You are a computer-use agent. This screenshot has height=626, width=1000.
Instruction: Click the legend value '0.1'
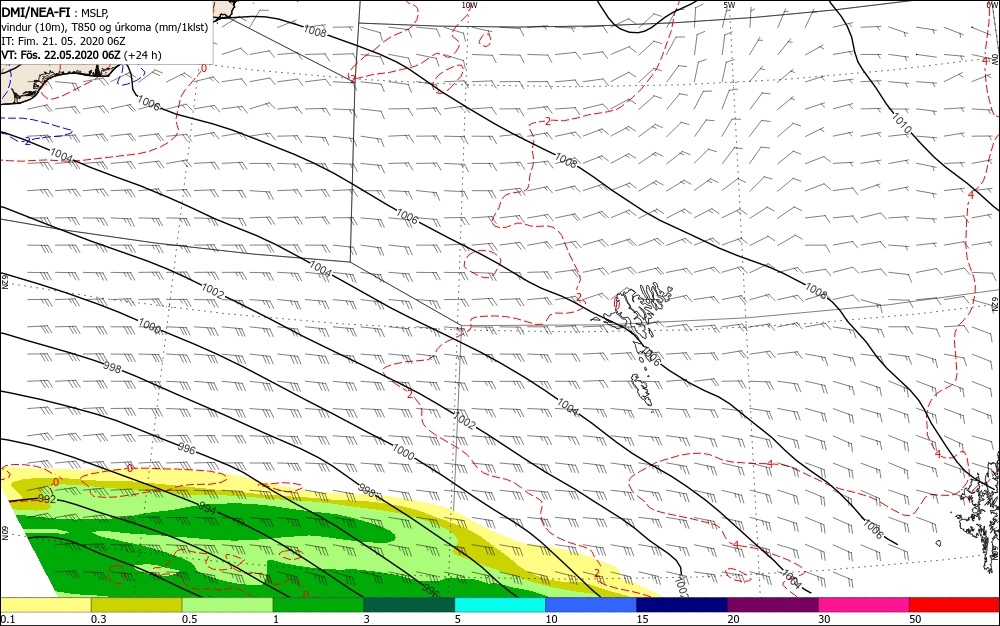coord(8,619)
